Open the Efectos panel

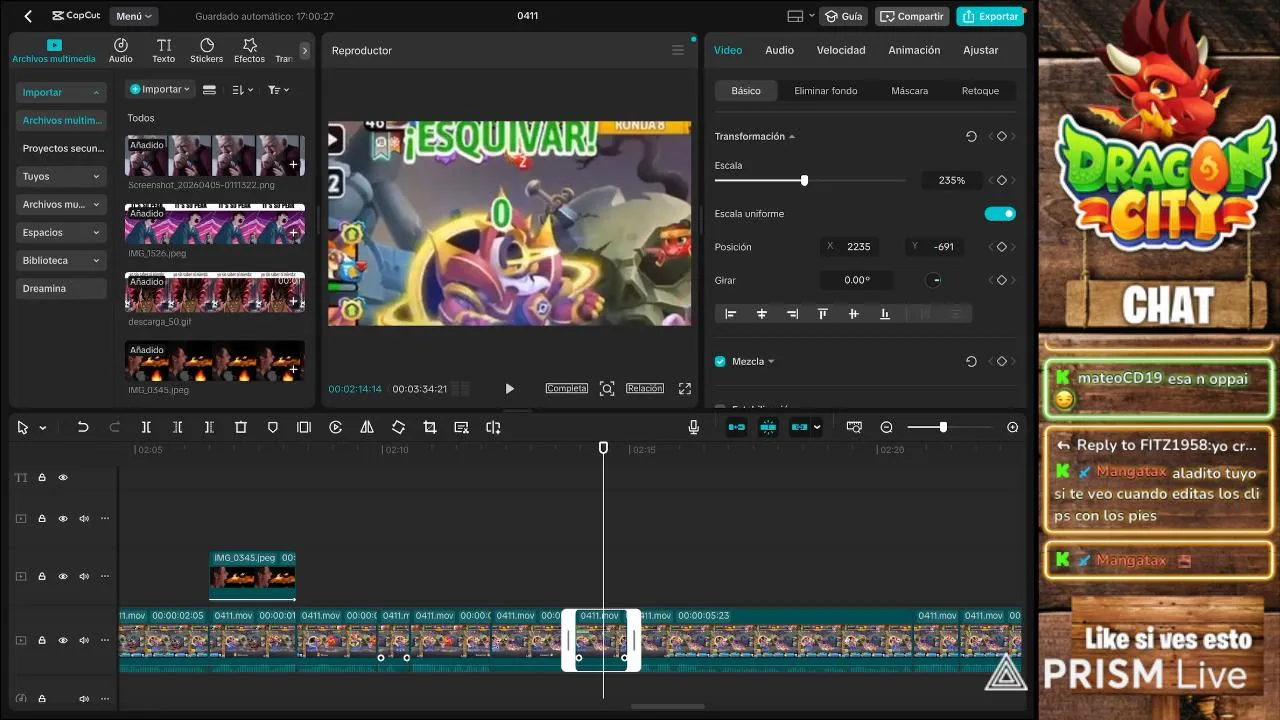coord(250,51)
